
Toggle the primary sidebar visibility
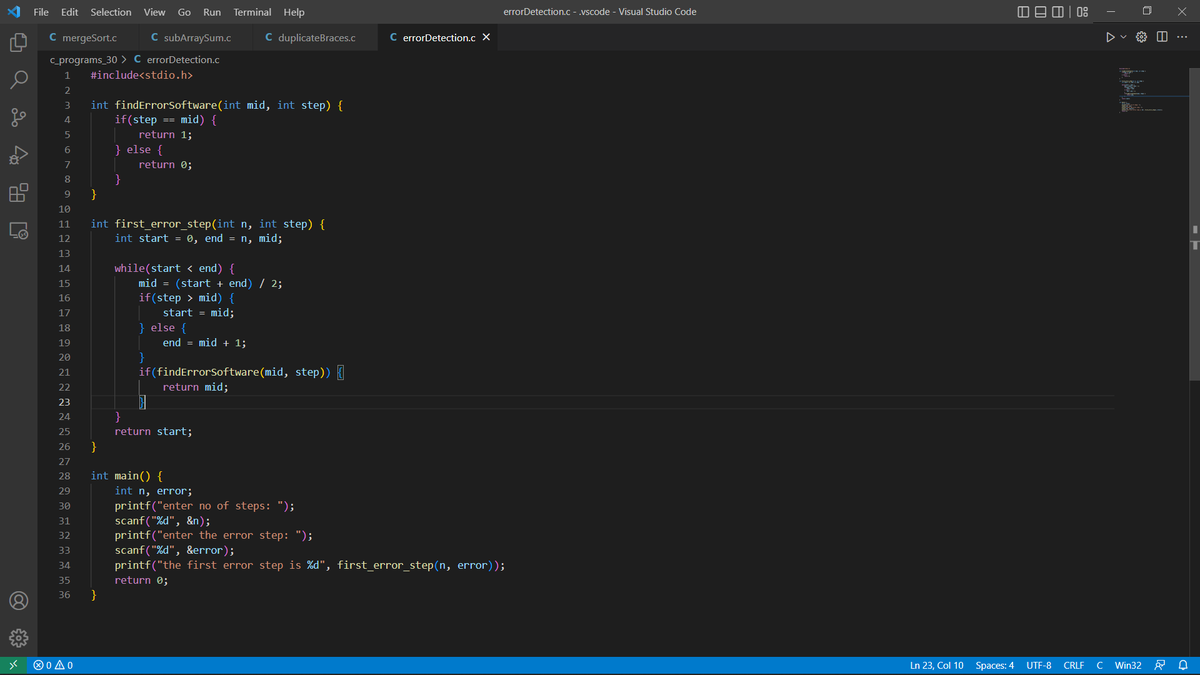(1022, 11)
